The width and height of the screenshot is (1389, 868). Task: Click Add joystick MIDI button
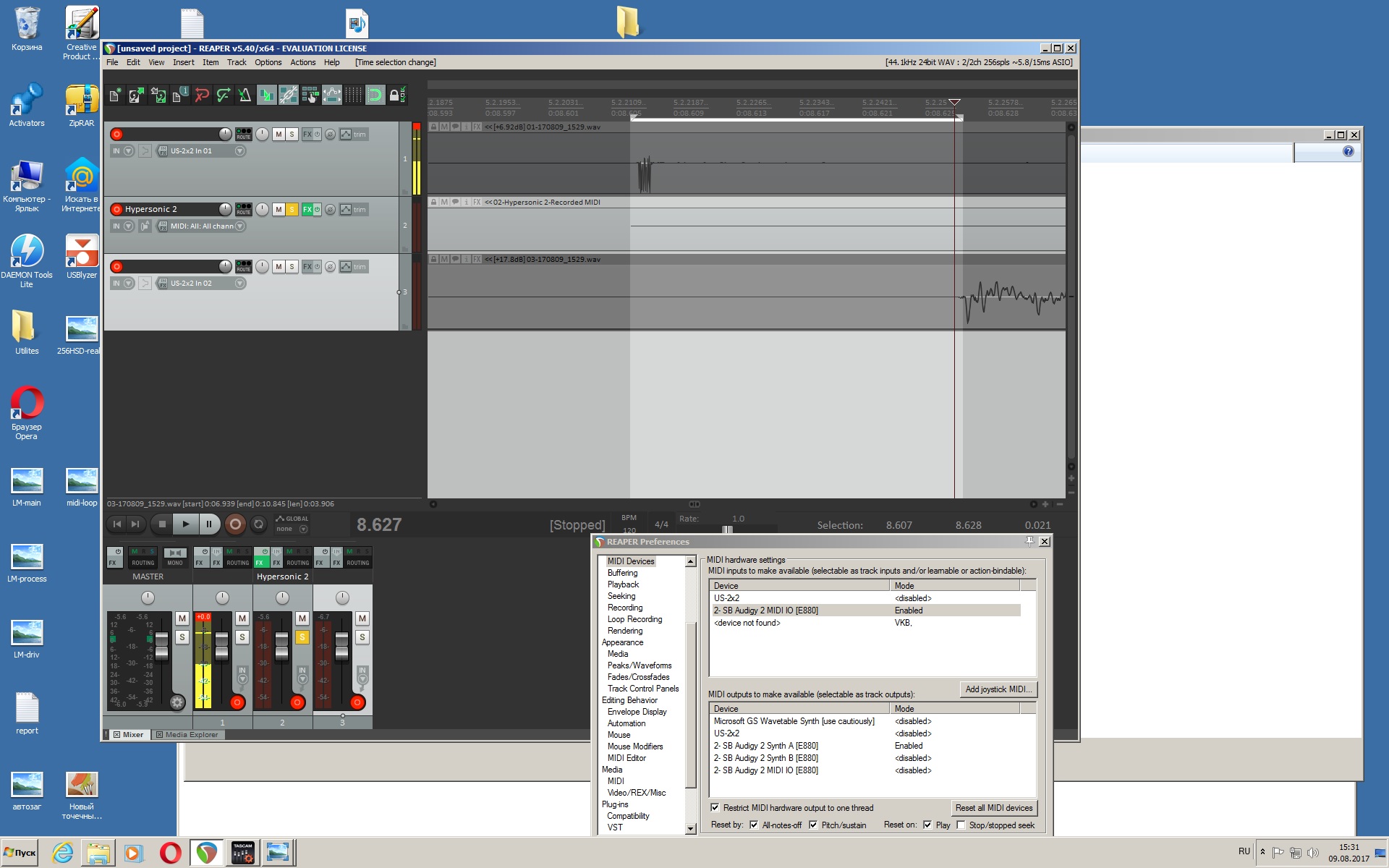pyautogui.click(x=998, y=689)
